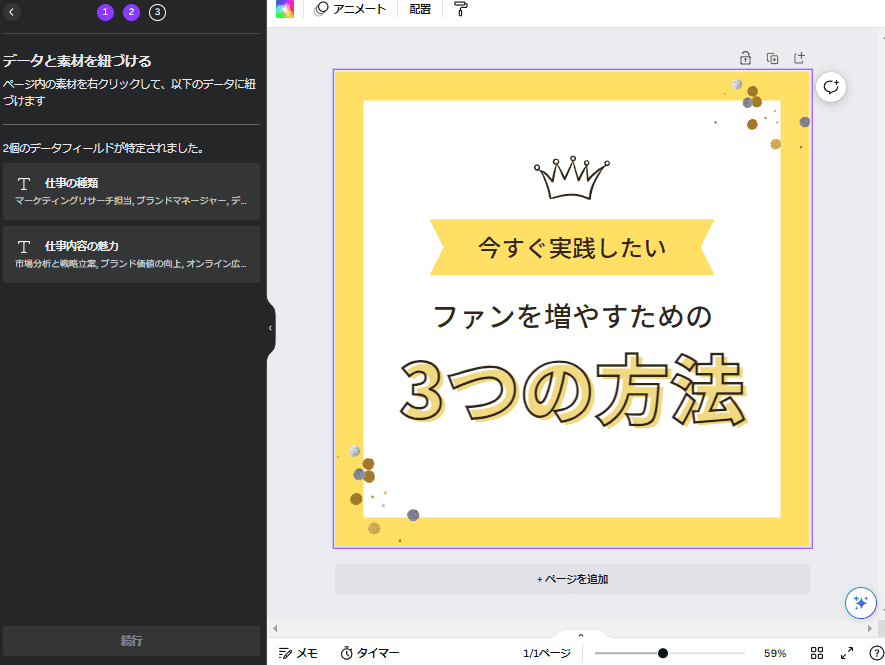
Task: Select step 2 in the wizard
Action: (130, 13)
